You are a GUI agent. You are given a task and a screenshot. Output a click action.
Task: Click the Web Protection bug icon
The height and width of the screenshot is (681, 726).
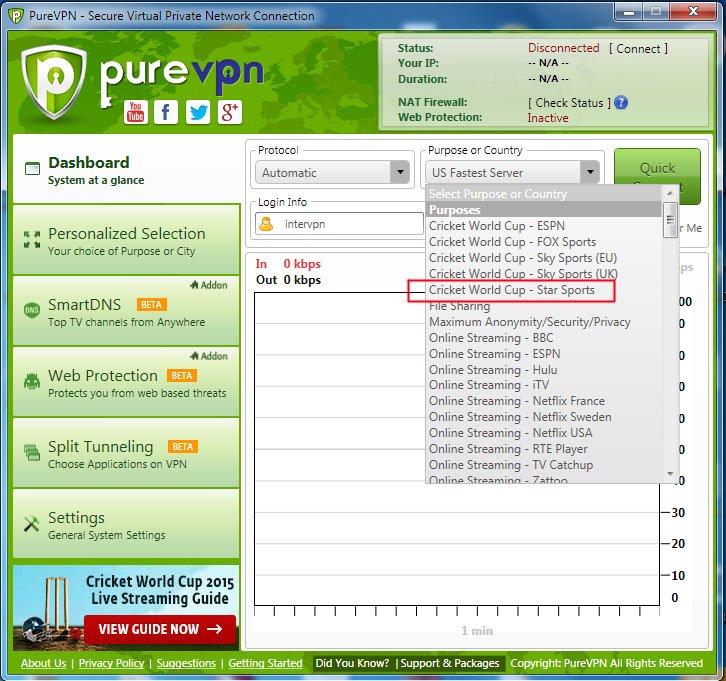32,381
